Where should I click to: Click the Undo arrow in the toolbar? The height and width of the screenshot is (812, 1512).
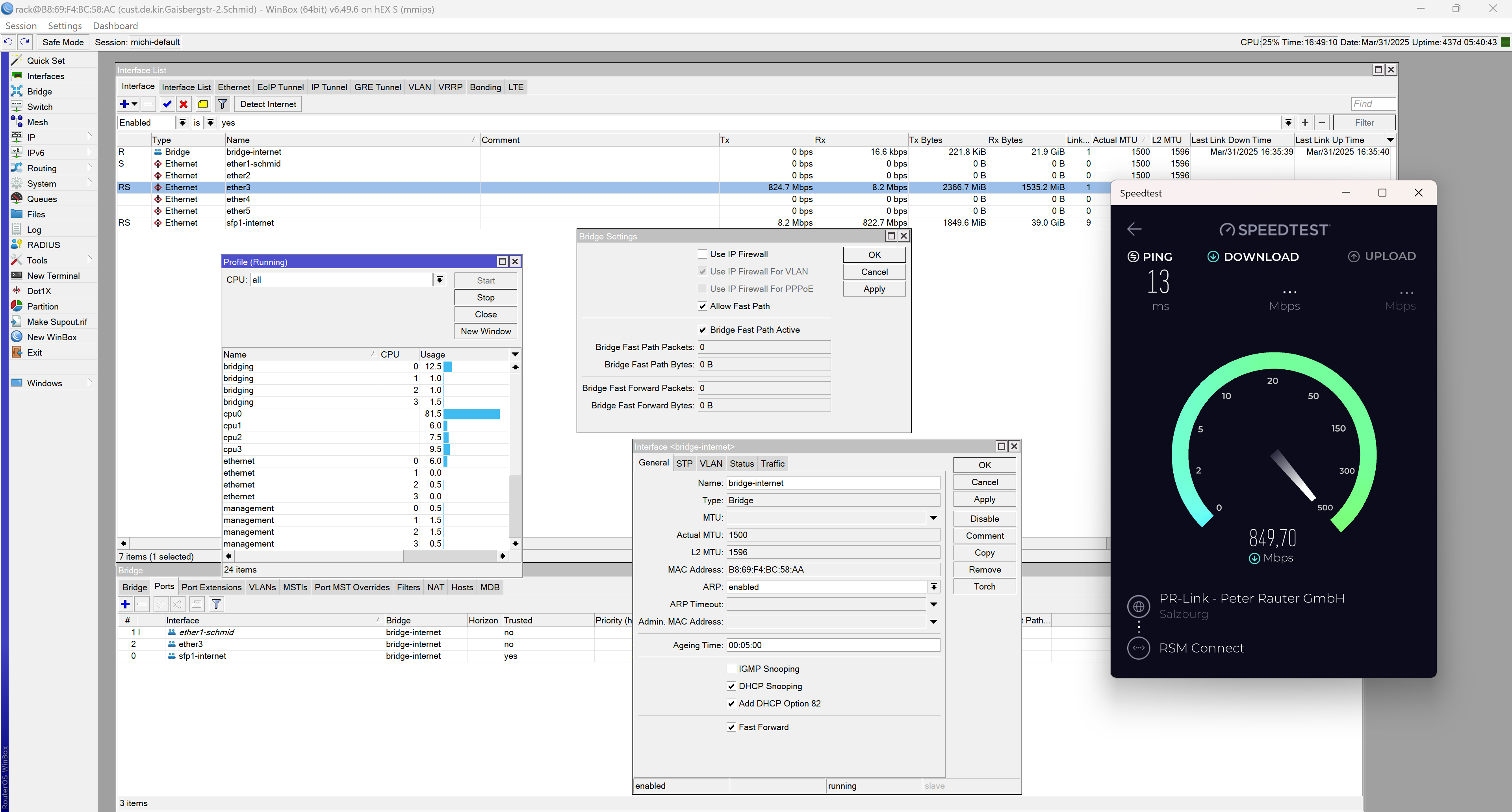[x=8, y=42]
